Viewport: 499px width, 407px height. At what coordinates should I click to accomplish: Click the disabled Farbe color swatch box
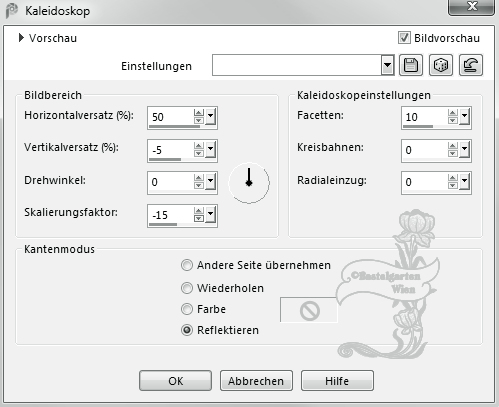[x=309, y=310]
